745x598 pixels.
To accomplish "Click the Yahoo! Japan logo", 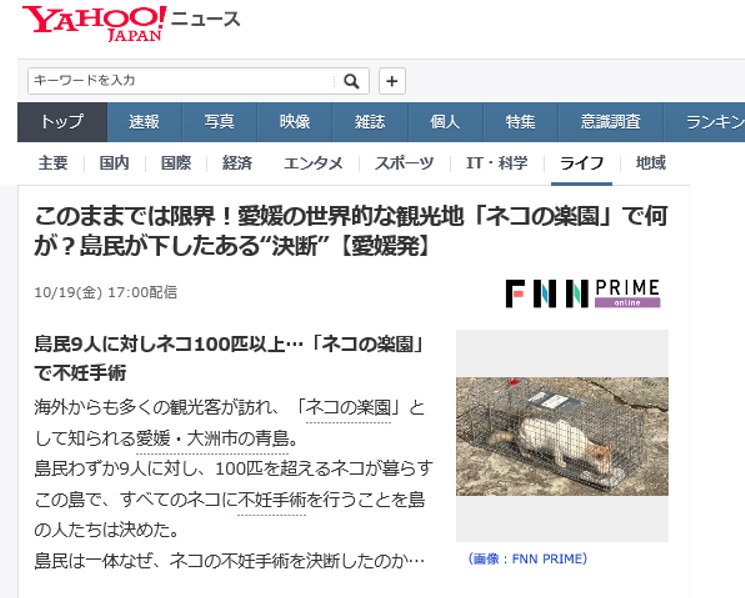I will click(x=94, y=23).
